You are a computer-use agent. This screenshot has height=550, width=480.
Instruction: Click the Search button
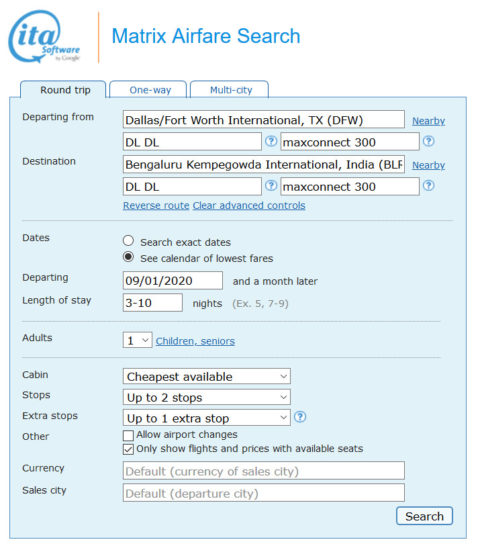click(x=425, y=516)
